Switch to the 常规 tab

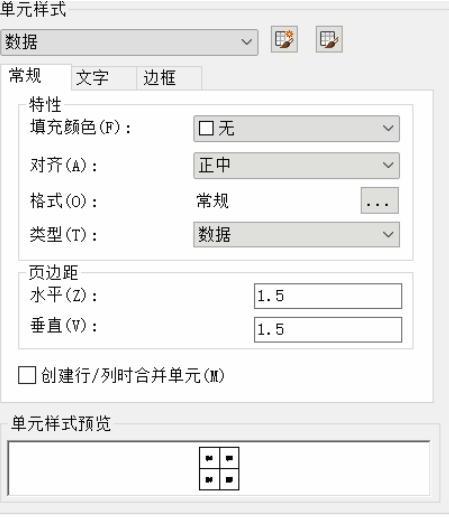26,76
